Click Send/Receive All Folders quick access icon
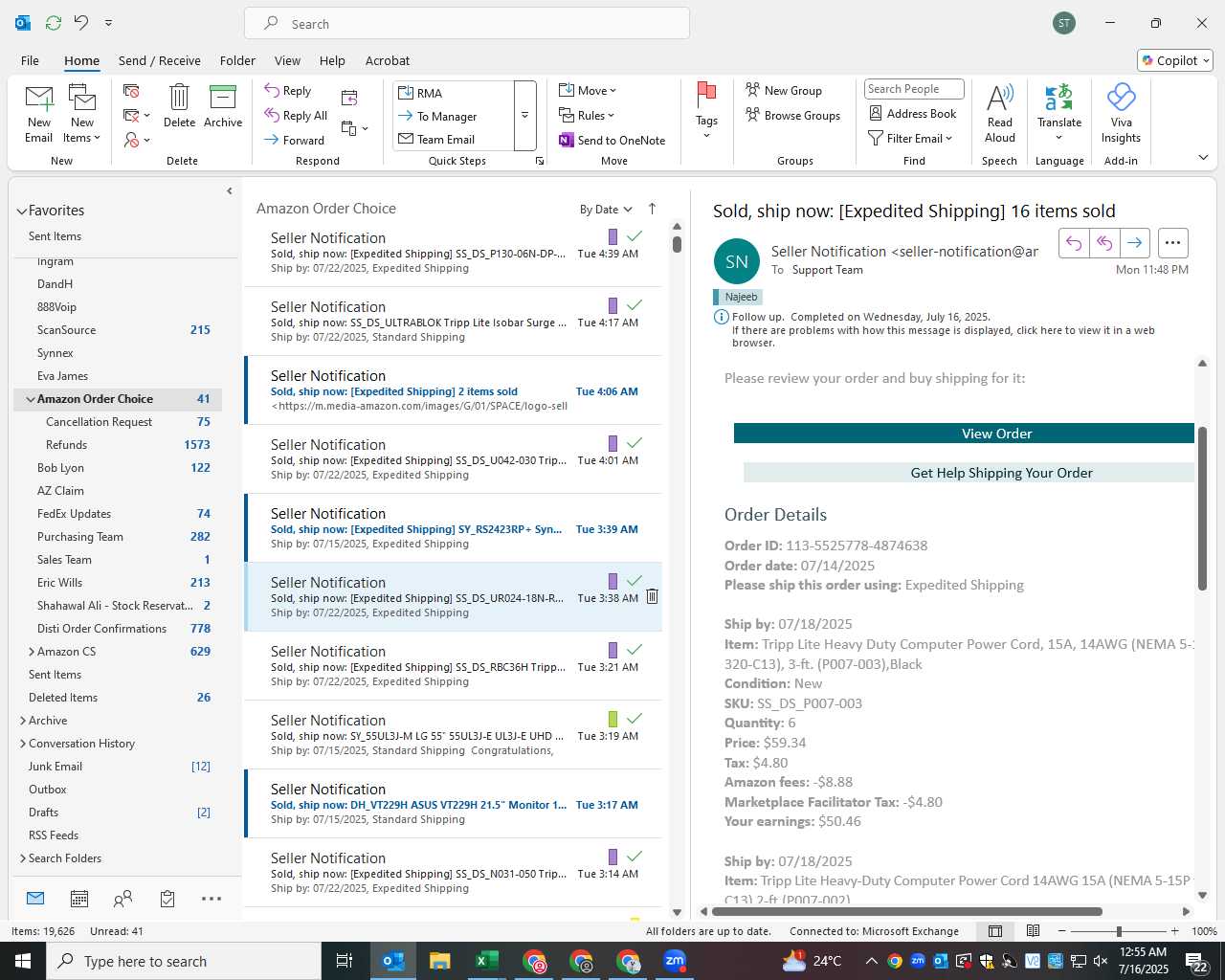This screenshot has height=980, width=1225. (x=54, y=23)
